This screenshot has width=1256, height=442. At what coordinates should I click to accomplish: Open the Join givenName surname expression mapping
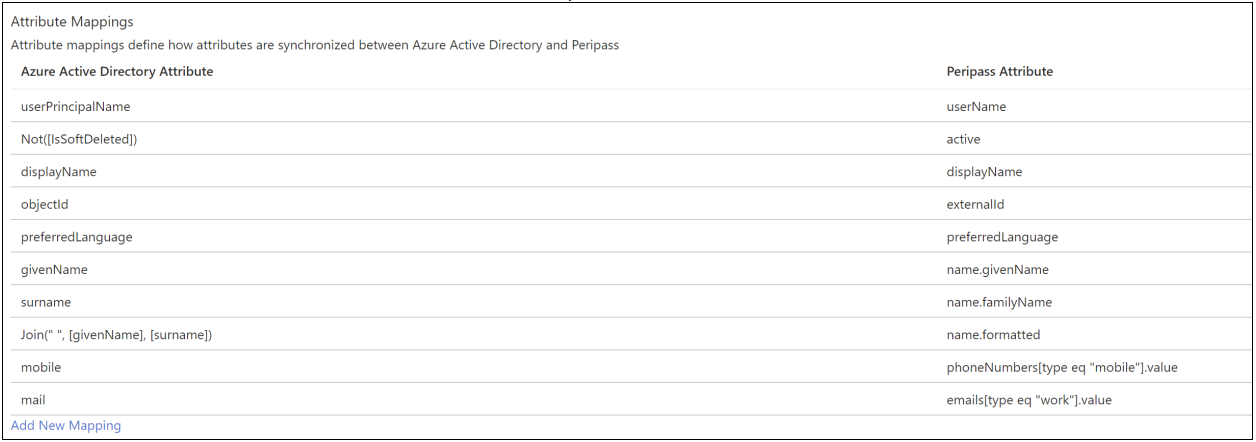pos(117,335)
